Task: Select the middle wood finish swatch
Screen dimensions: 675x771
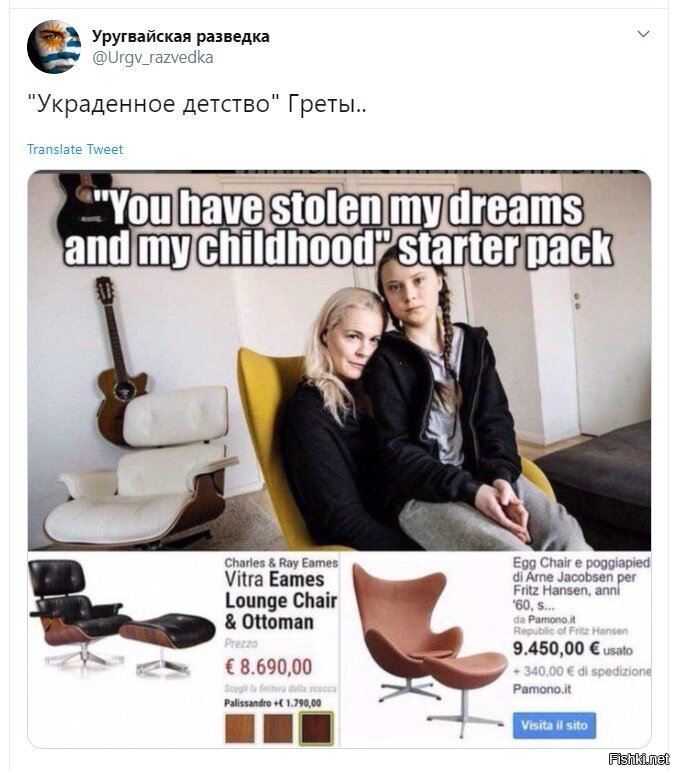Action: pos(278,728)
